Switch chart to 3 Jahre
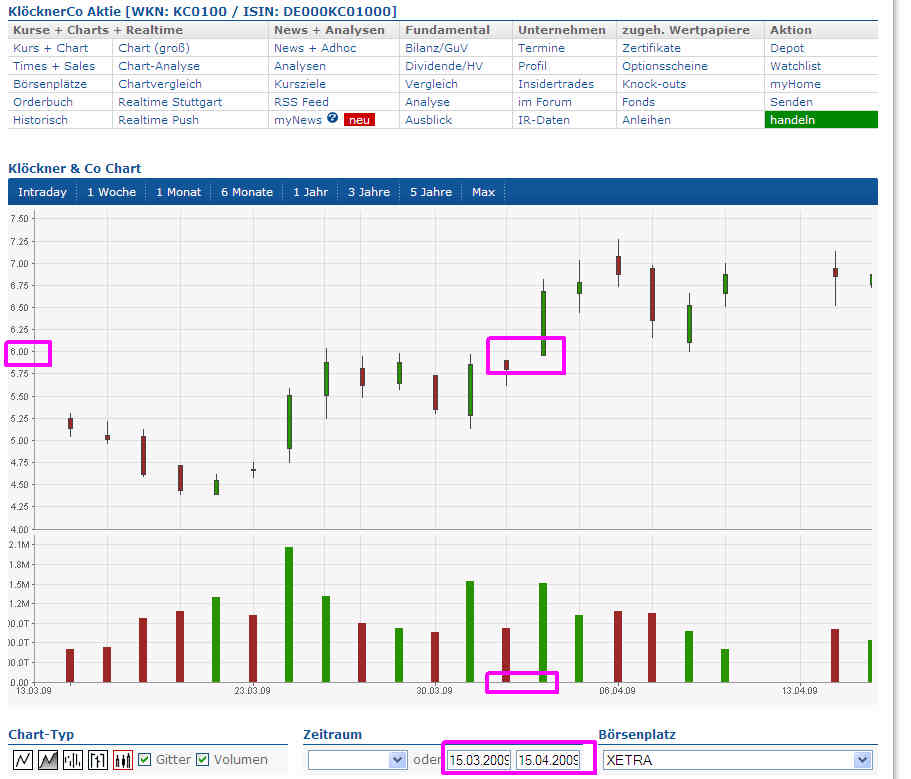The image size is (911, 779). (369, 192)
